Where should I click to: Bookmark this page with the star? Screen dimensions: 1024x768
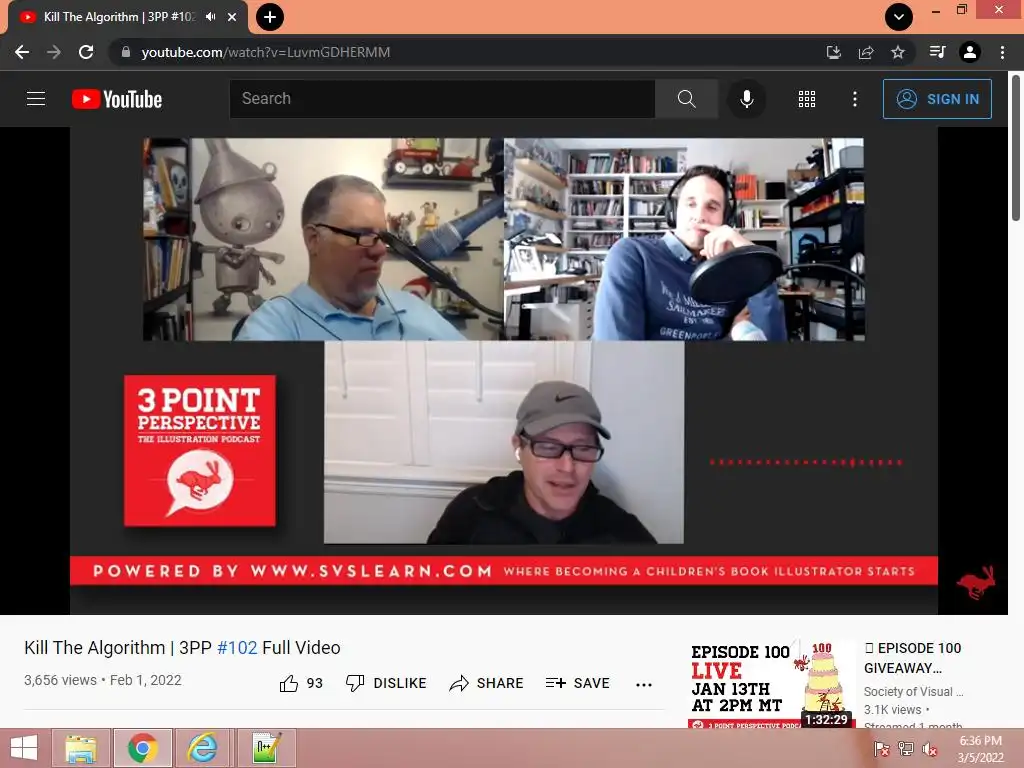click(x=898, y=52)
